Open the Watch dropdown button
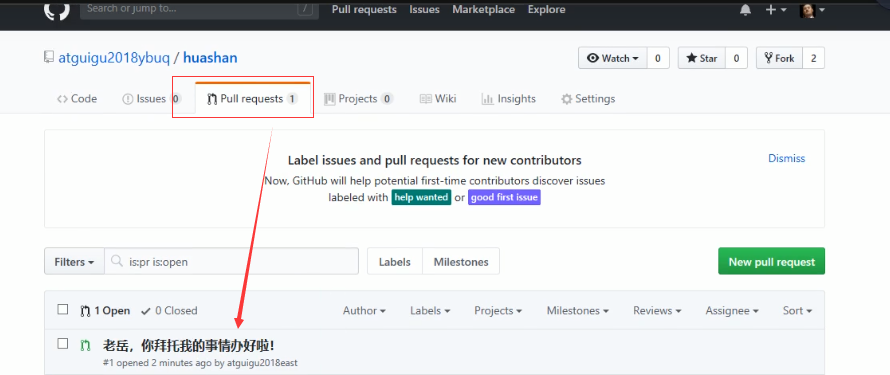This screenshot has height=375, width=890. 612,58
